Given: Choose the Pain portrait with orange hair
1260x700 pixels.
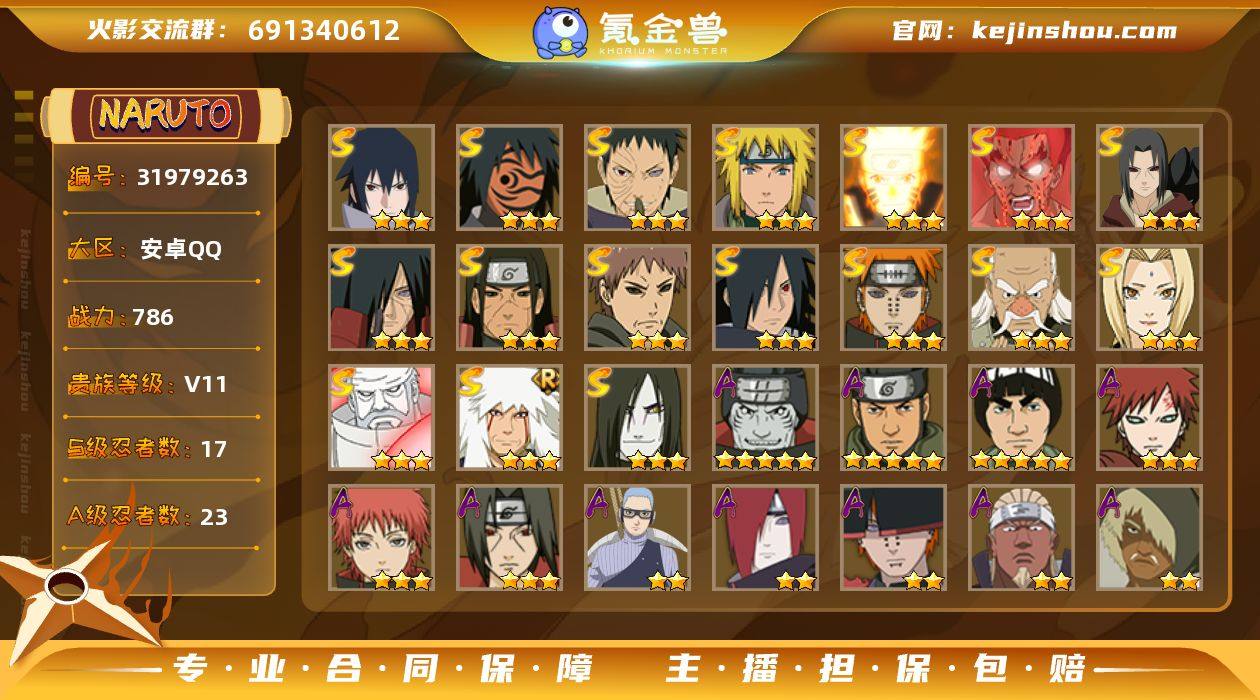Looking at the screenshot, I should click(894, 298).
